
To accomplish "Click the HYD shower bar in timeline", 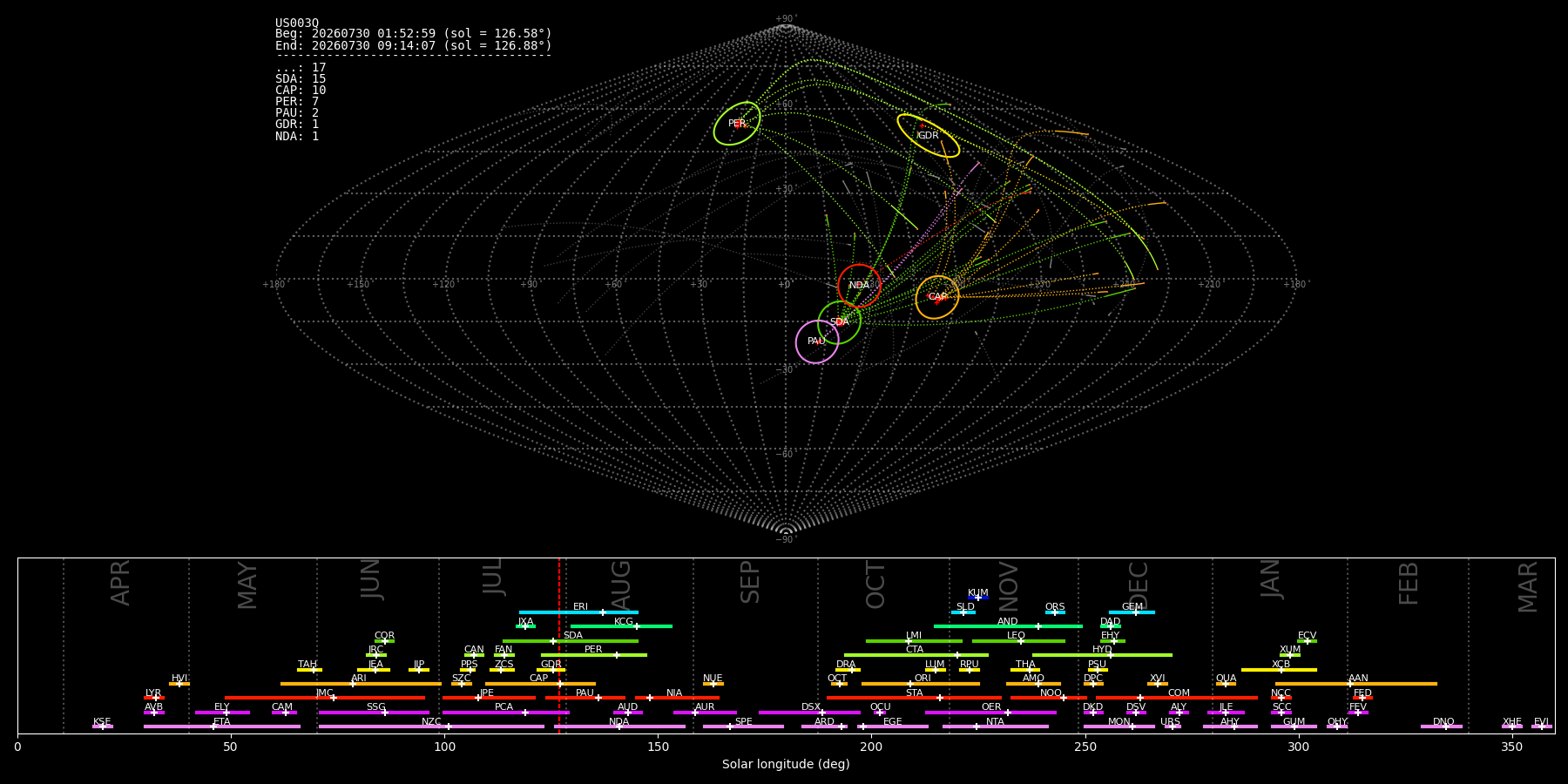I will [x=1102, y=655].
